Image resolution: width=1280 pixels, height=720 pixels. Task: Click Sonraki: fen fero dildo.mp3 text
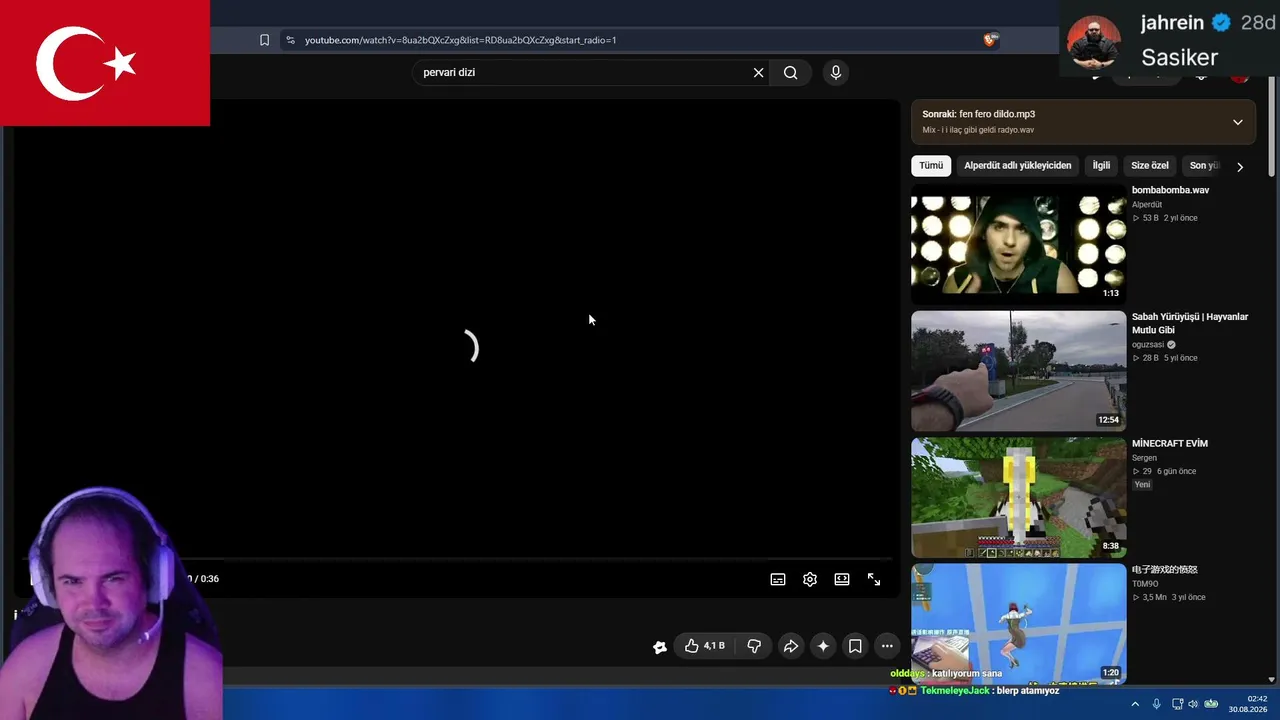coord(978,114)
